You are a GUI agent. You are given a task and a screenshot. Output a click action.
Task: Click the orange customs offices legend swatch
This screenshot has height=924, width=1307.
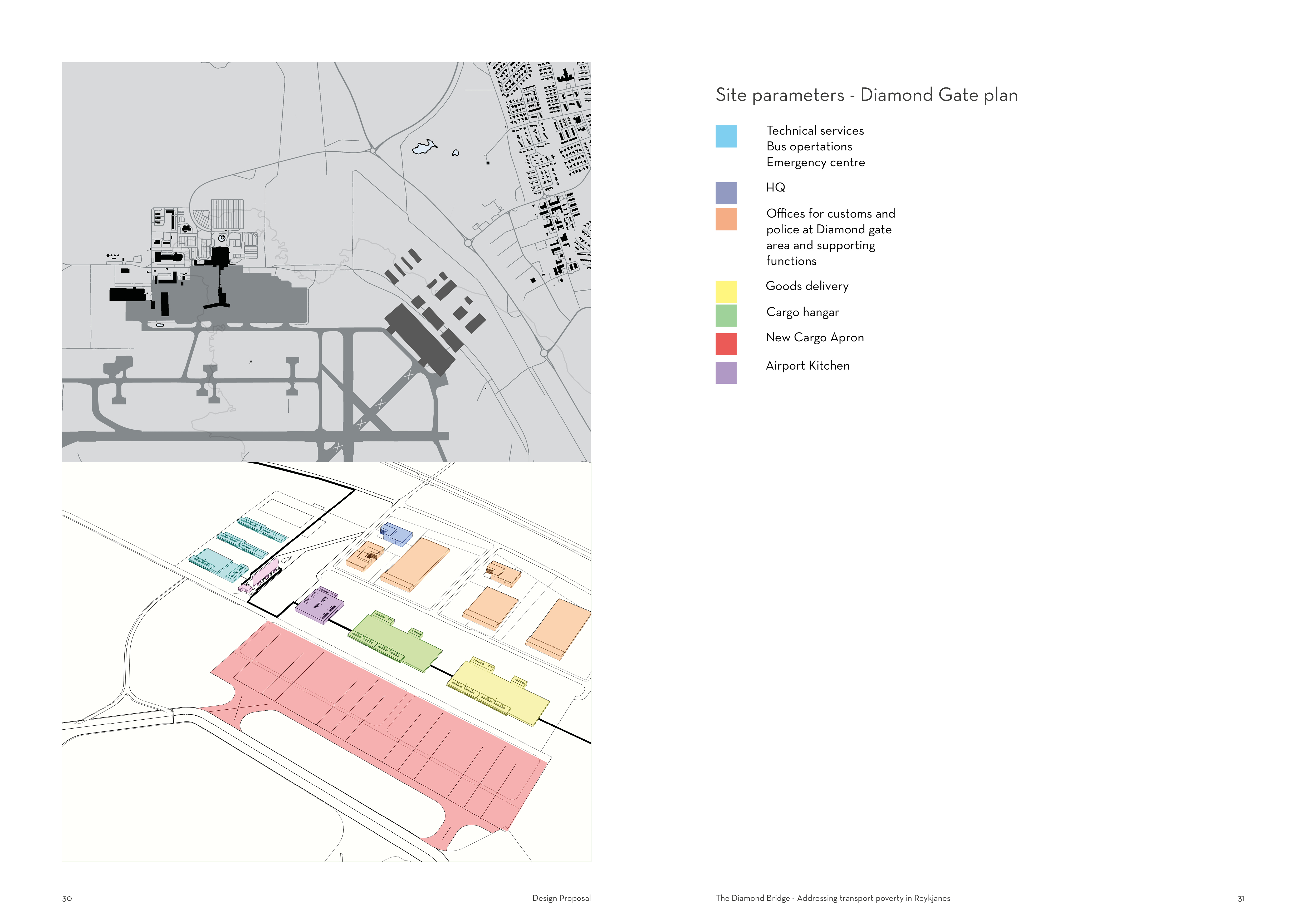tap(726, 219)
